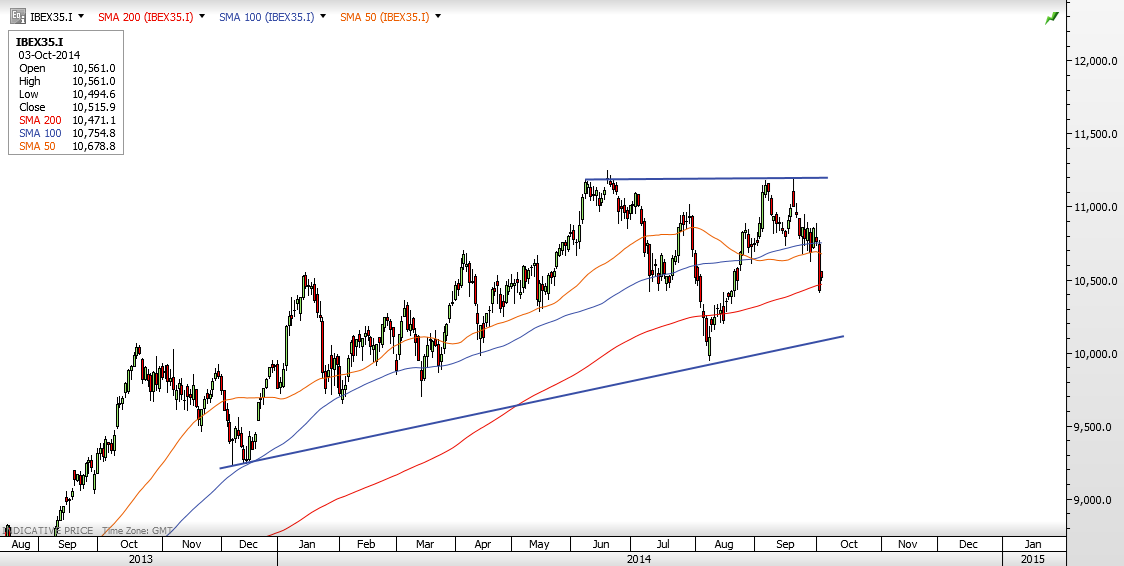Open the SMA 200 (IBEX35.I) dropdown arrow
This screenshot has width=1124, height=566.
click(x=201, y=16)
